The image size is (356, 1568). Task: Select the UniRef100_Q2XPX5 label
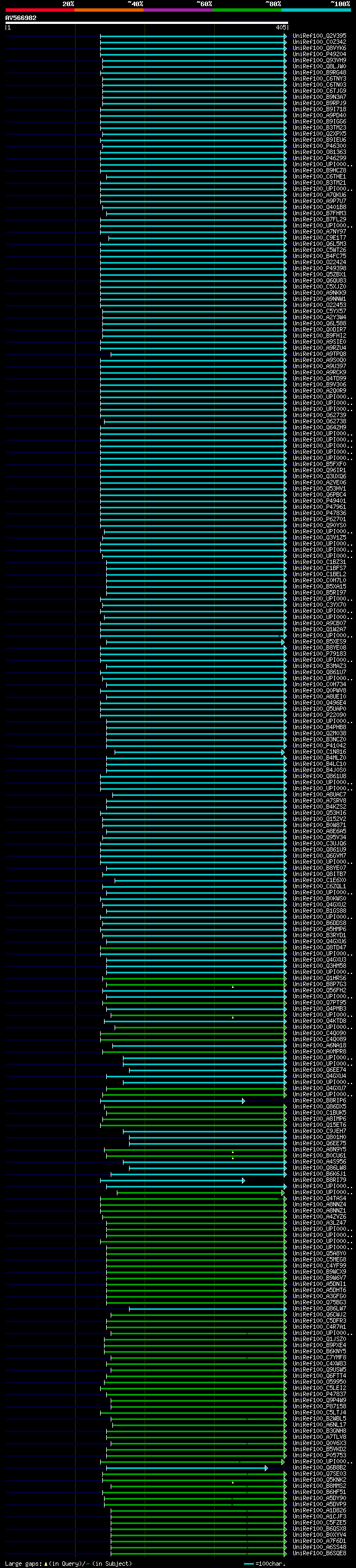pyautogui.click(x=319, y=134)
